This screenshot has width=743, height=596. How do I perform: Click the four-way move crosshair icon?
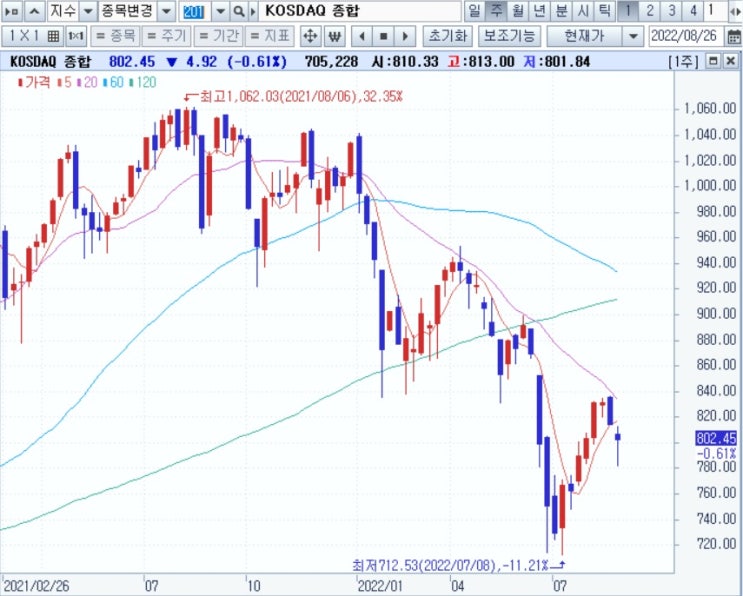pos(310,36)
